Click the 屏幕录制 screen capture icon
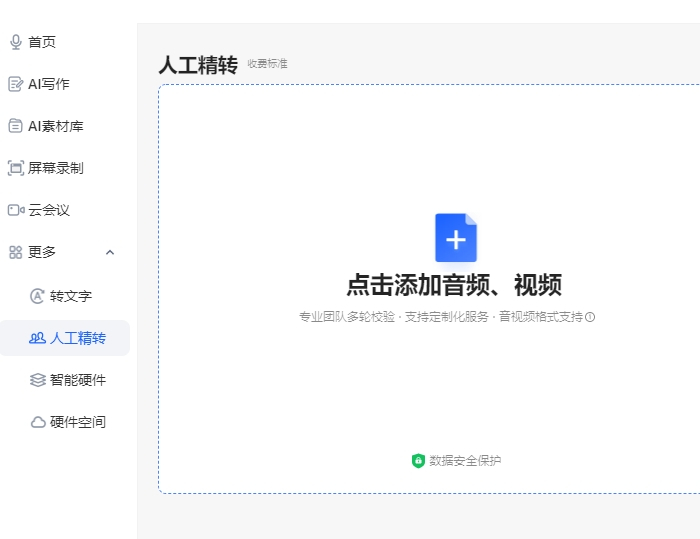 (x=15, y=168)
